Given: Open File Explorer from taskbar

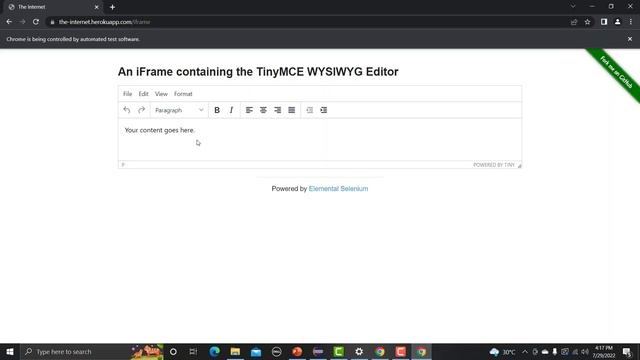Looking at the screenshot, I should point(235,351).
